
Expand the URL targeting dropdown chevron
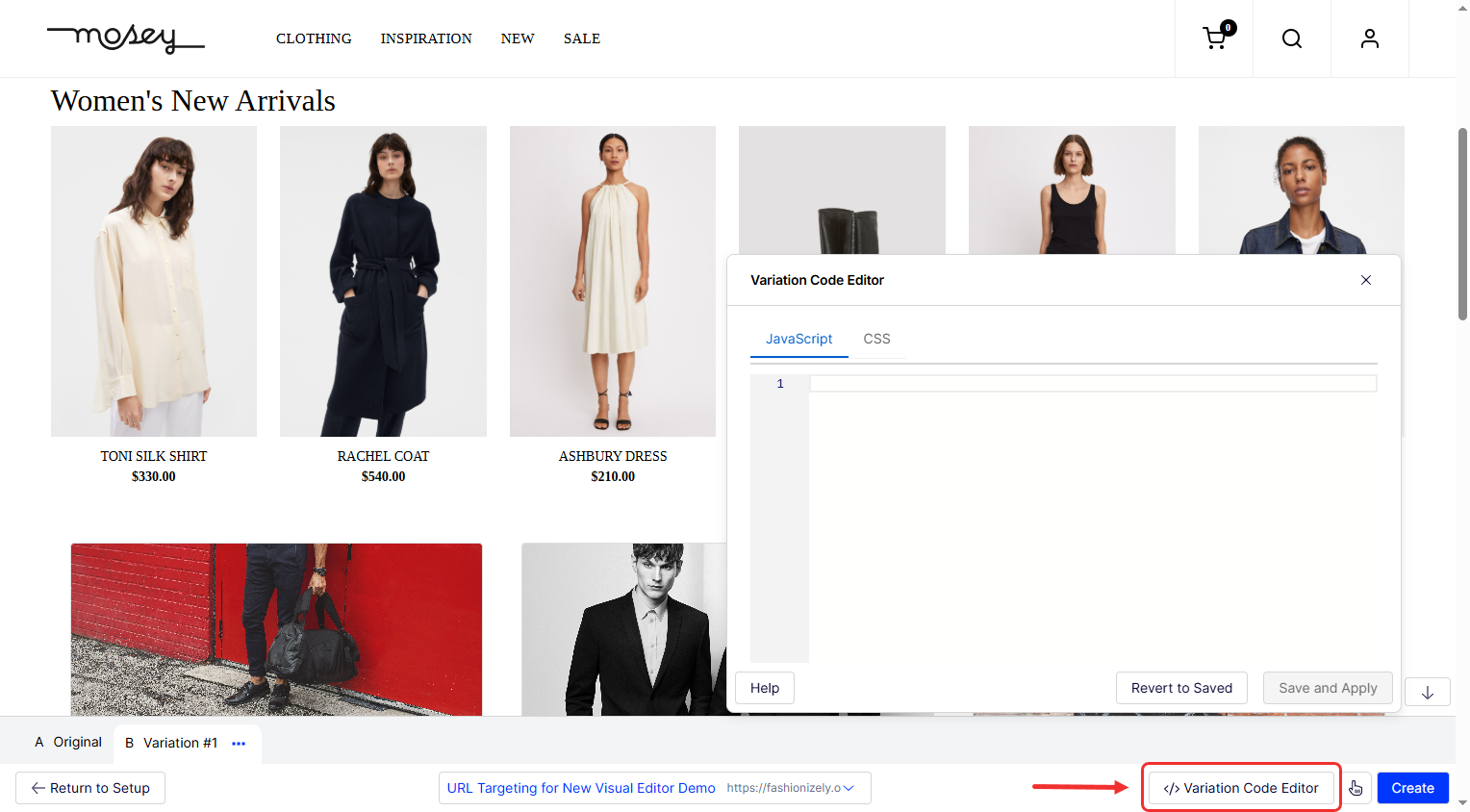[x=849, y=788]
